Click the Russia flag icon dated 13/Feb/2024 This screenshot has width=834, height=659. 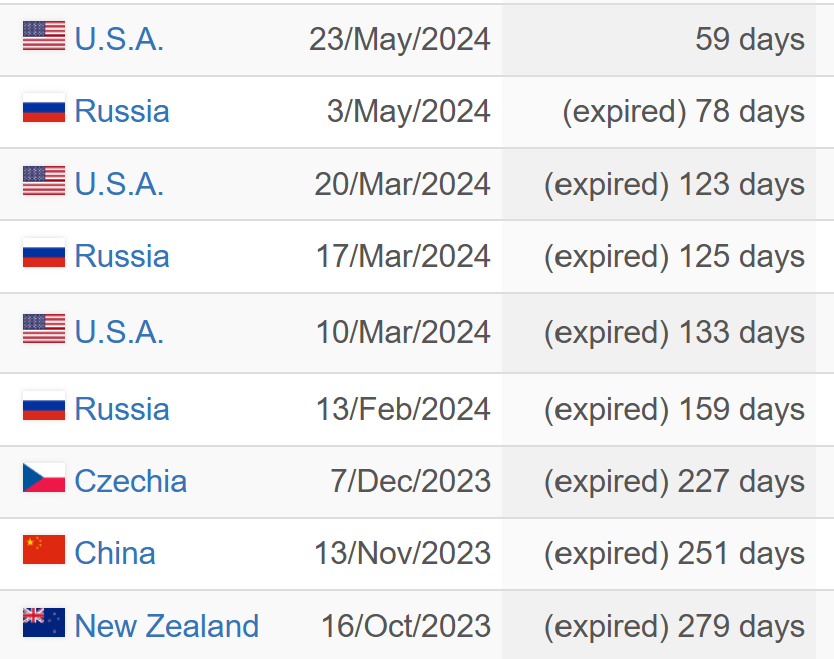[x=44, y=405]
